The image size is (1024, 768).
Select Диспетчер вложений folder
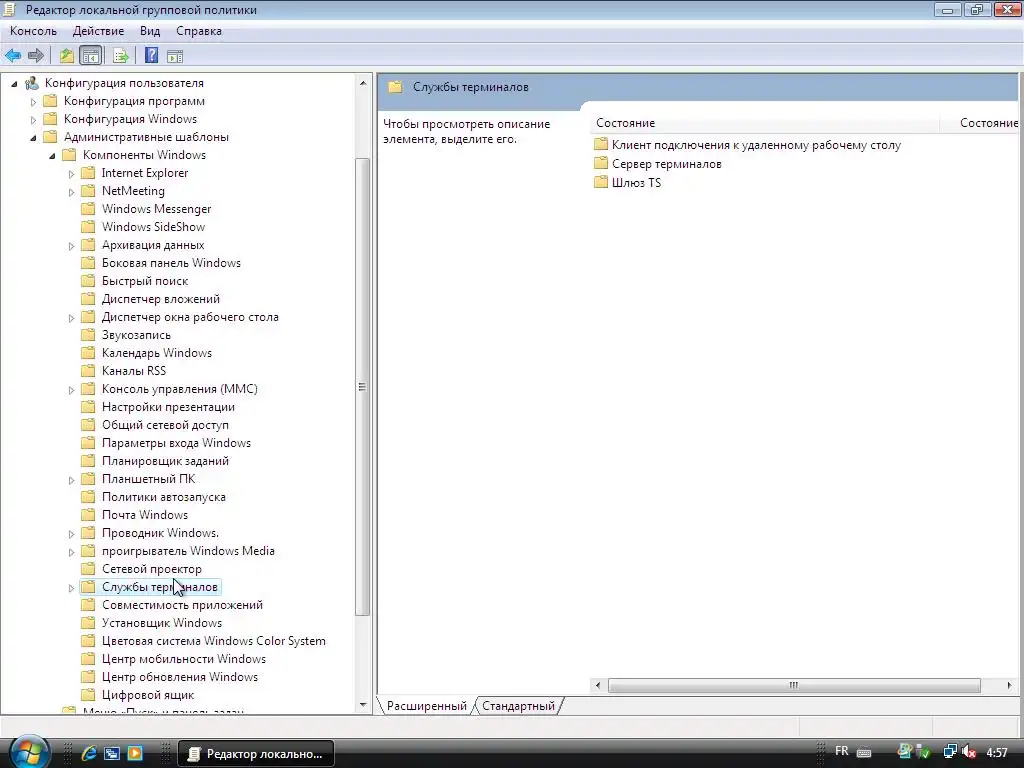click(x=160, y=298)
